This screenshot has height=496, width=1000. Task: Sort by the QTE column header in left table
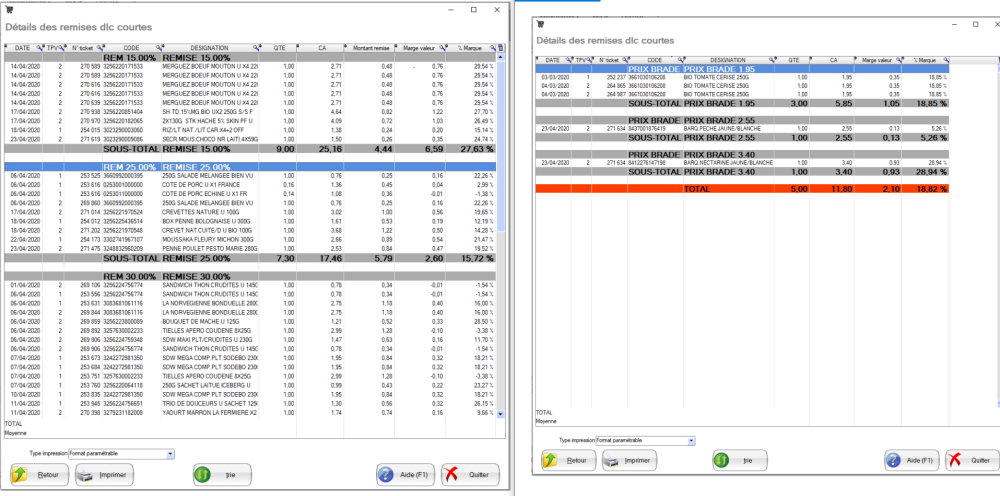pos(290,47)
